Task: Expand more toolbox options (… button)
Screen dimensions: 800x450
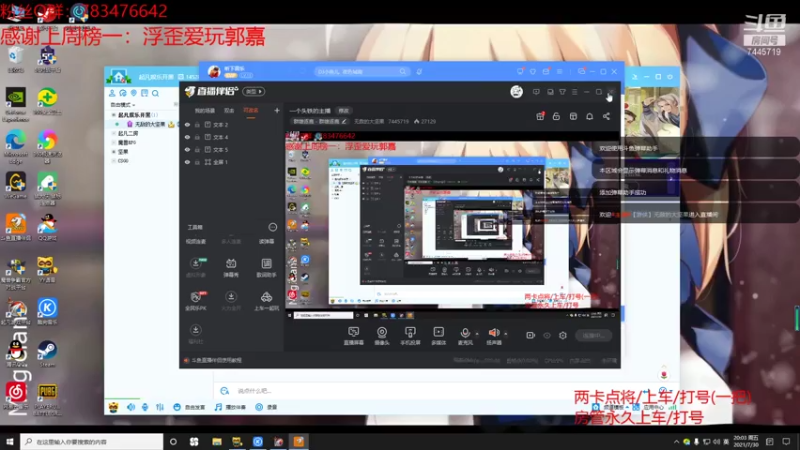Action: pyautogui.click(x=272, y=227)
